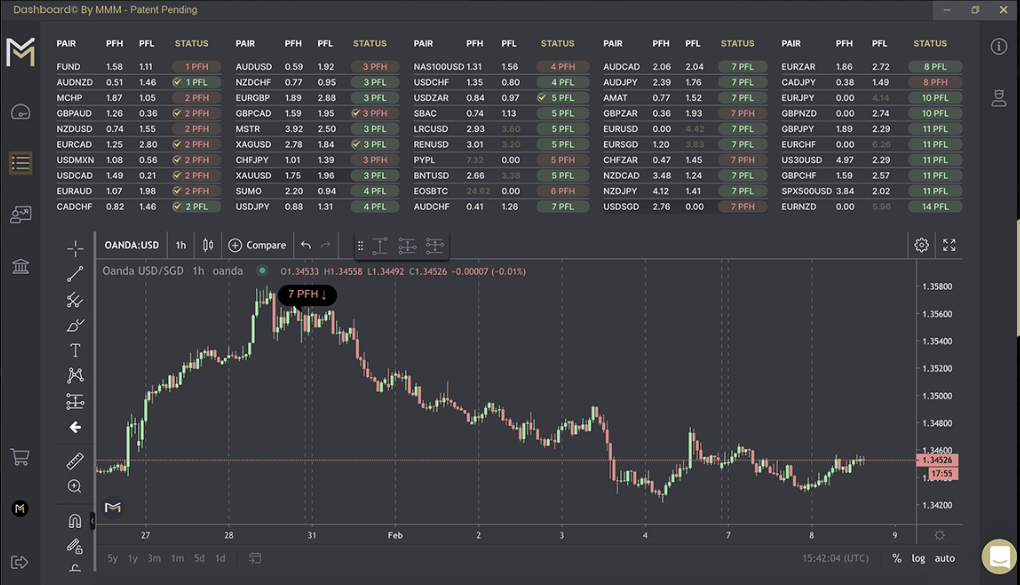Open the info panel icon
Screen dimensions: 1020x585
point(999,46)
